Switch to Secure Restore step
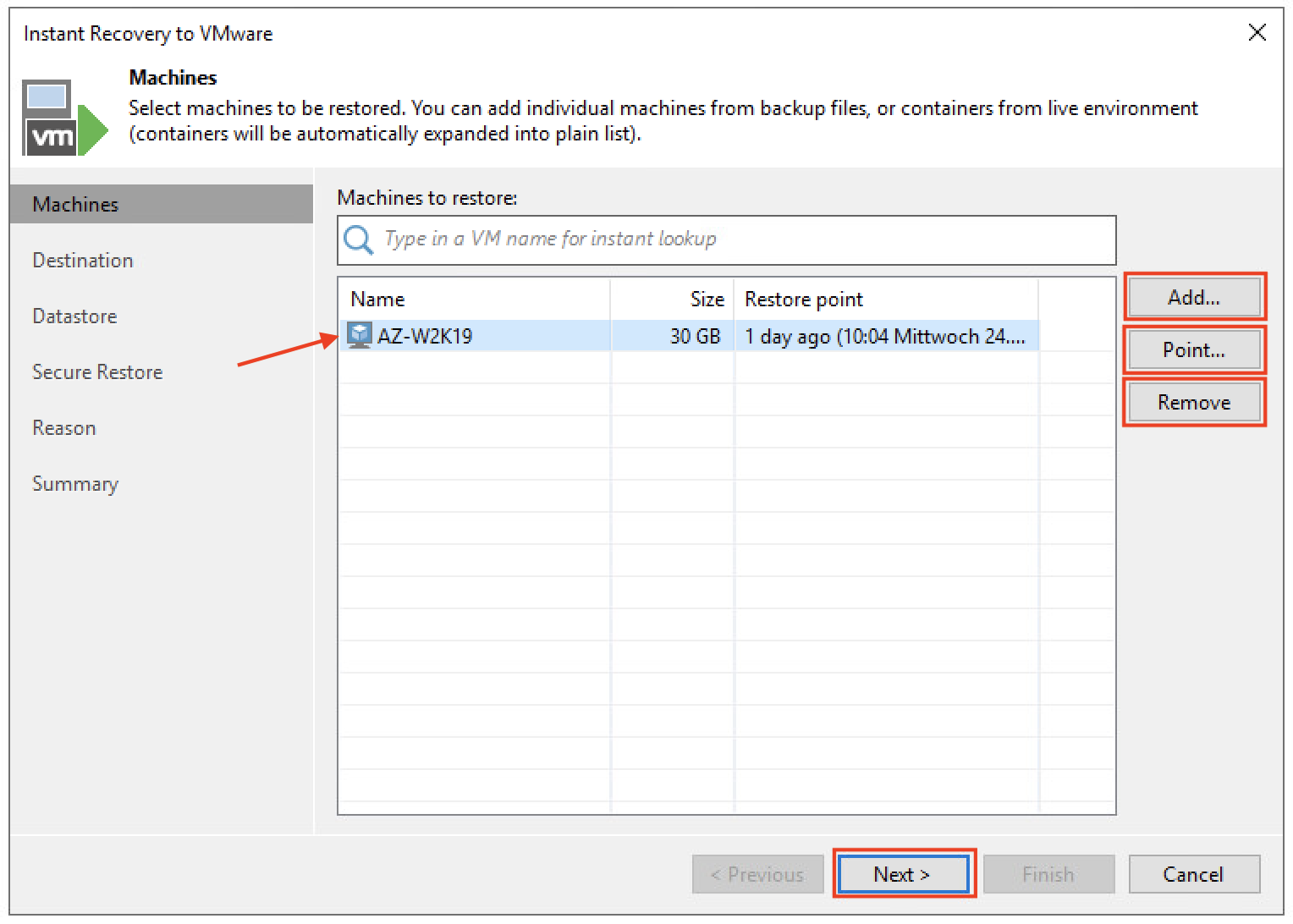This screenshot has height=924, width=1293. tap(97, 371)
